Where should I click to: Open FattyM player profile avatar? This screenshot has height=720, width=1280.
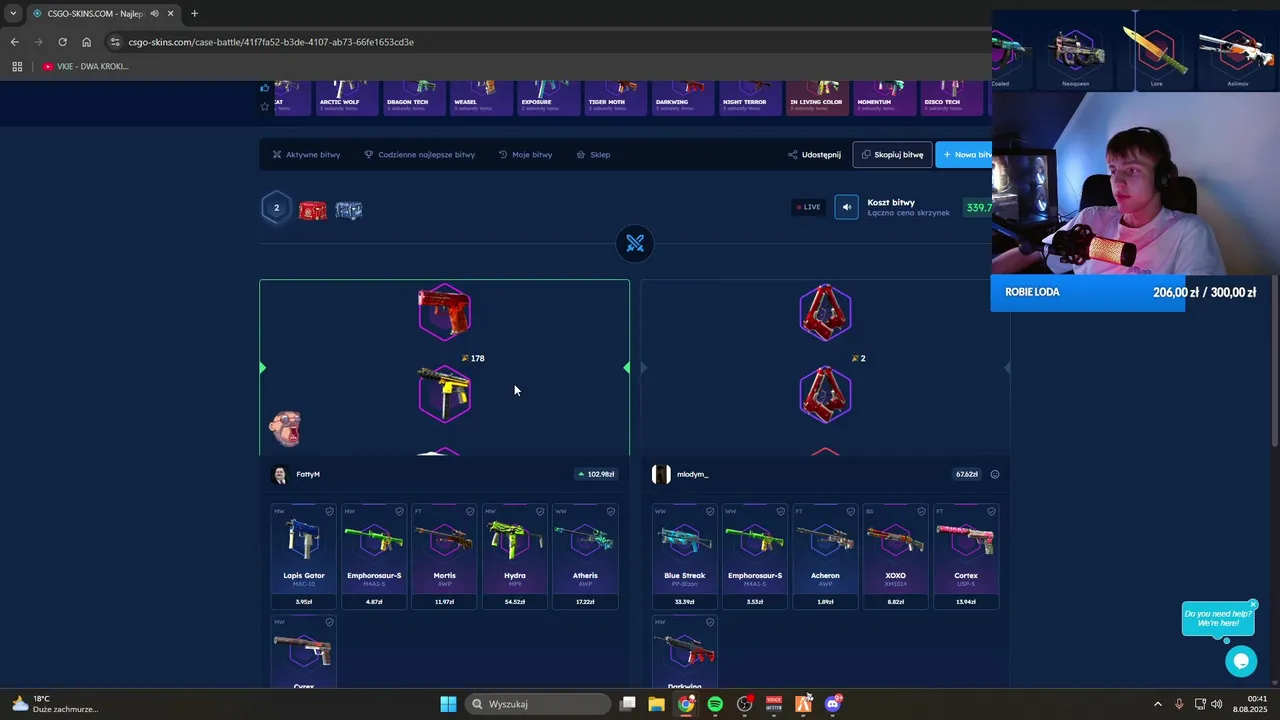pos(280,475)
